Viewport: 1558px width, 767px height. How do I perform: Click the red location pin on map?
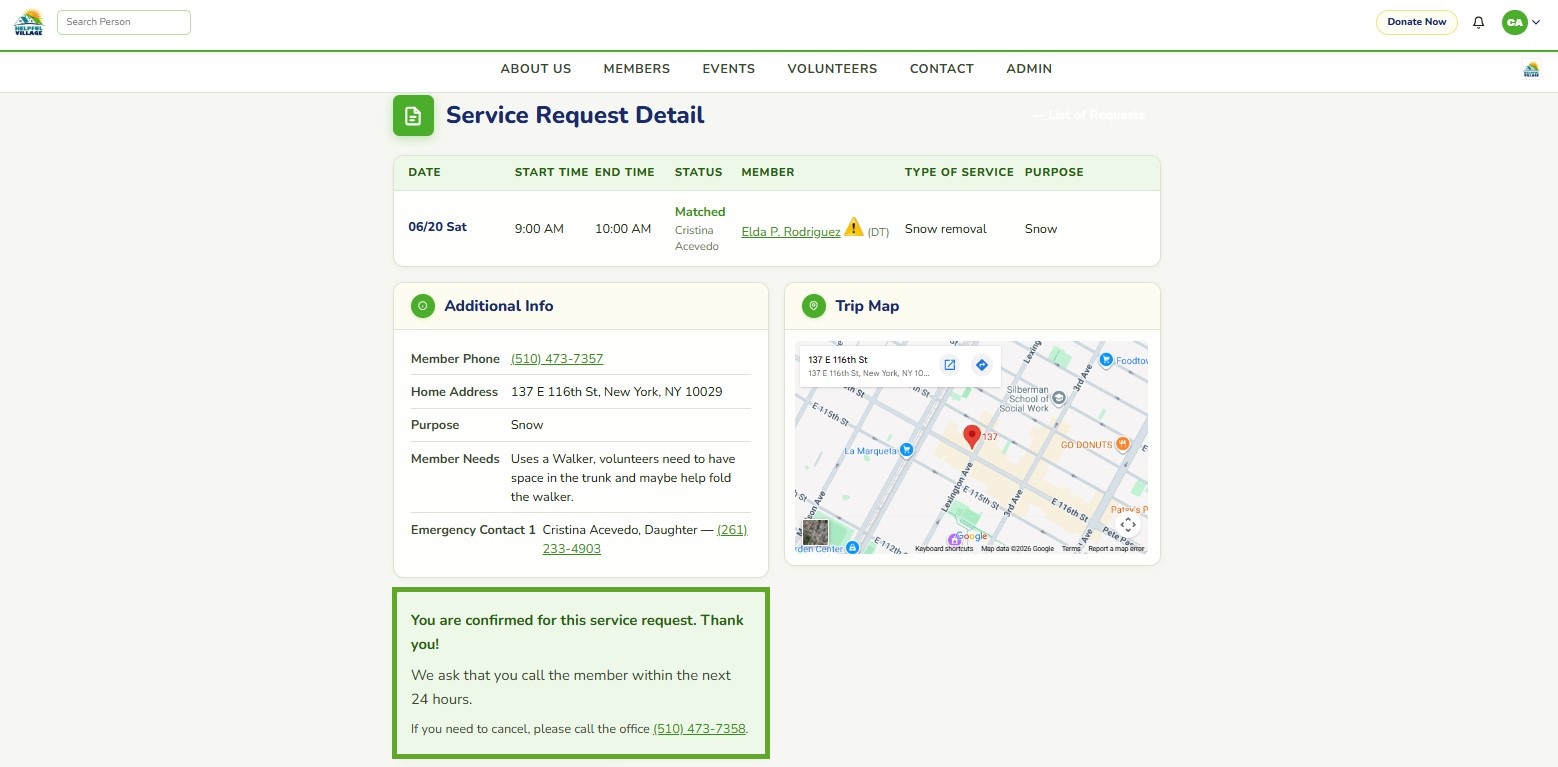[971, 436]
